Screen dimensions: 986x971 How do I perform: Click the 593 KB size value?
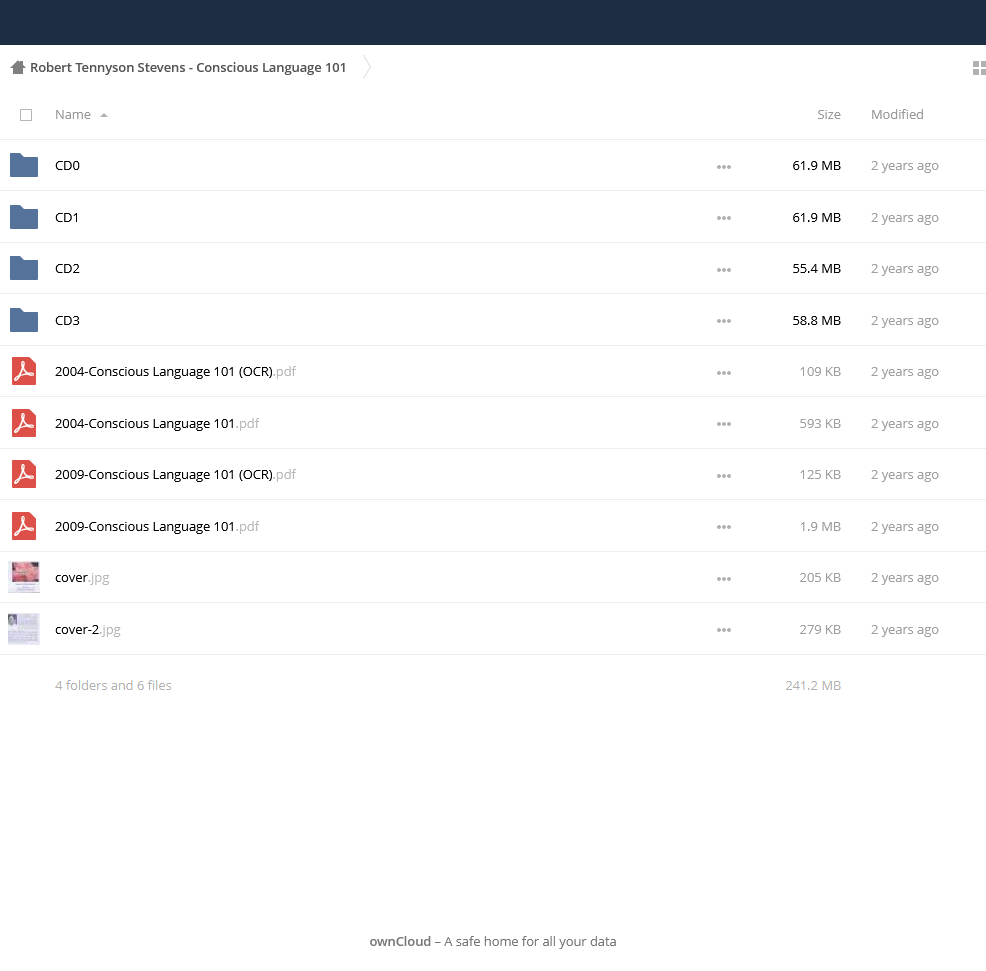click(x=820, y=423)
